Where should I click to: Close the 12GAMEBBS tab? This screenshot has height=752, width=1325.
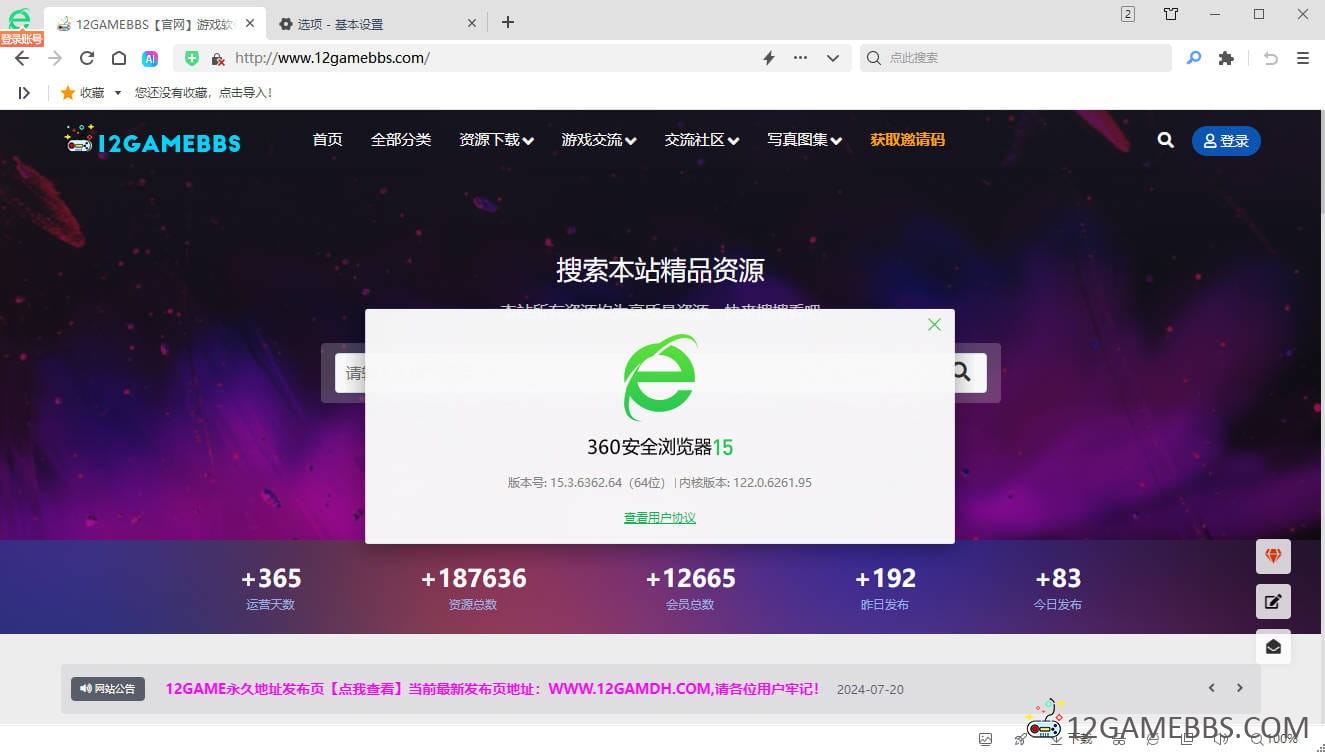[250, 23]
